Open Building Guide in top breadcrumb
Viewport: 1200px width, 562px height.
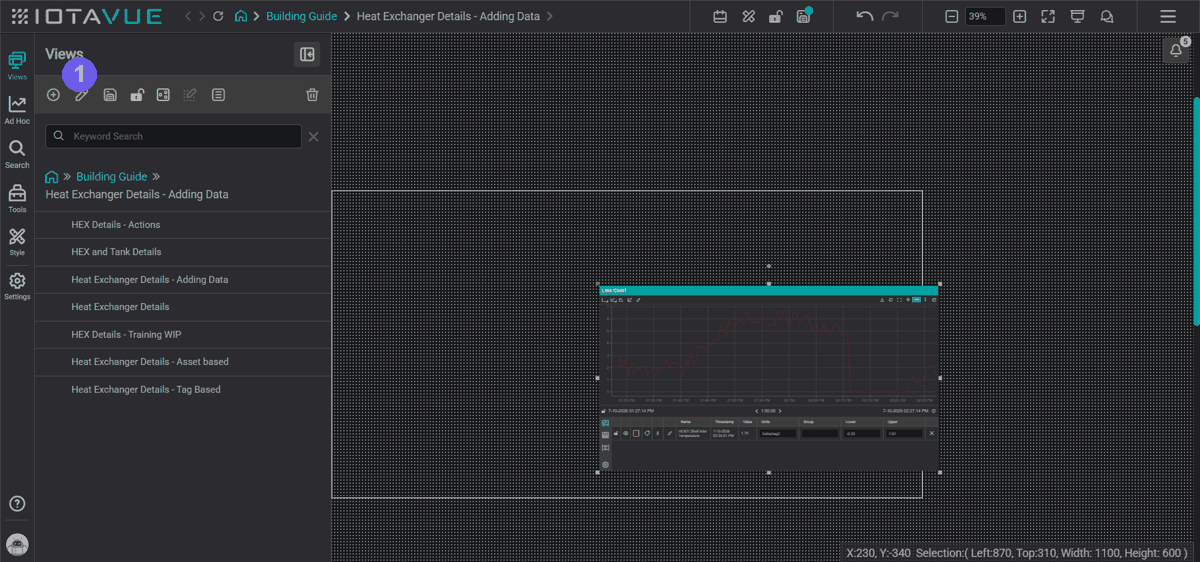coord(301,17)
